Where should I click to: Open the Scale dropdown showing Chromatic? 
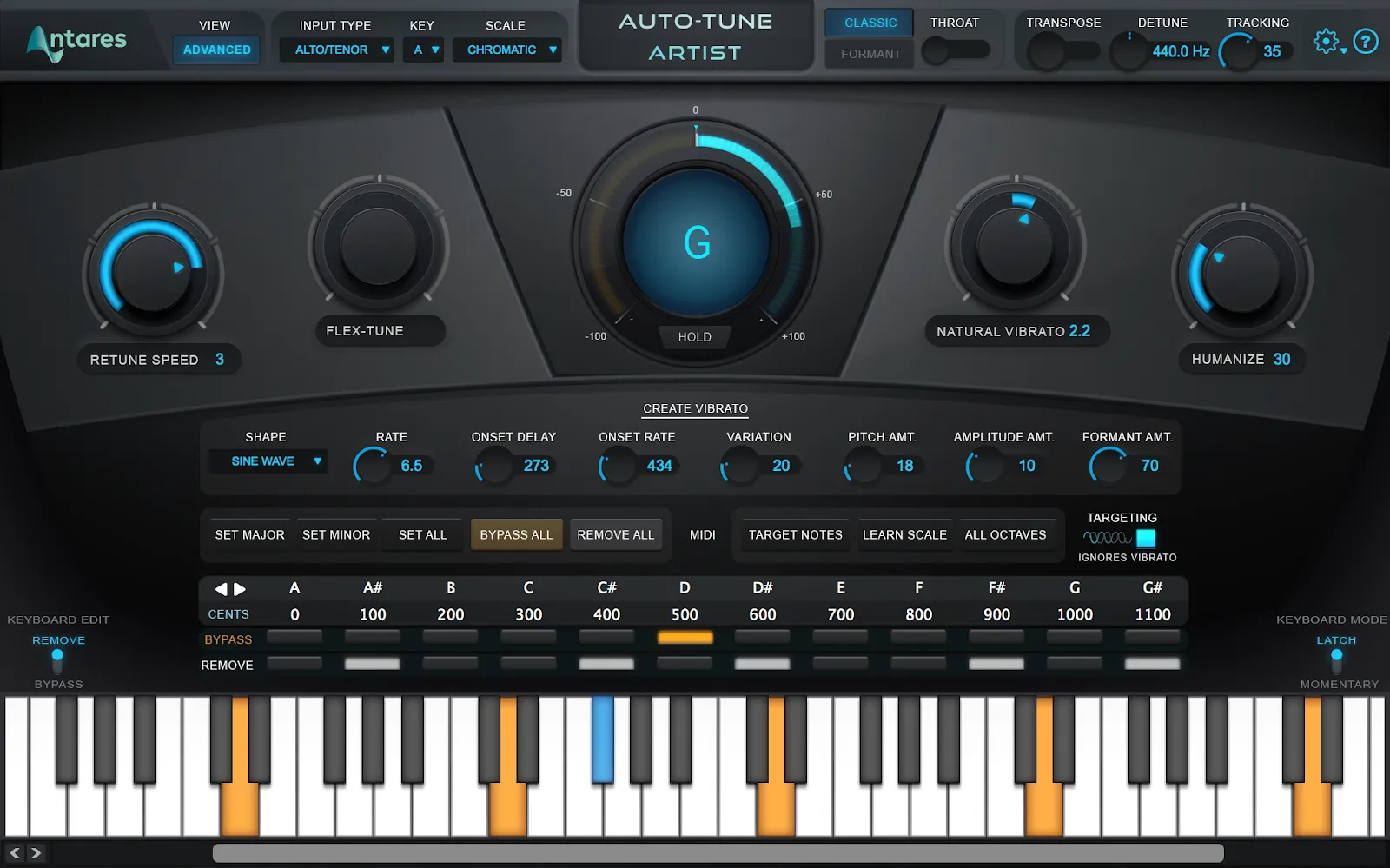tap(507, 50)
